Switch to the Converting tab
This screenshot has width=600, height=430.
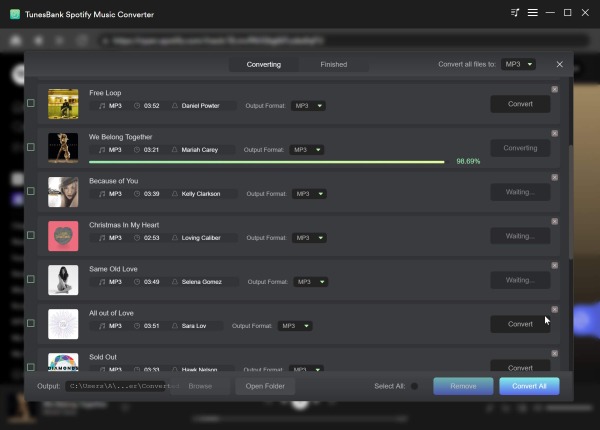pos(264,64)
